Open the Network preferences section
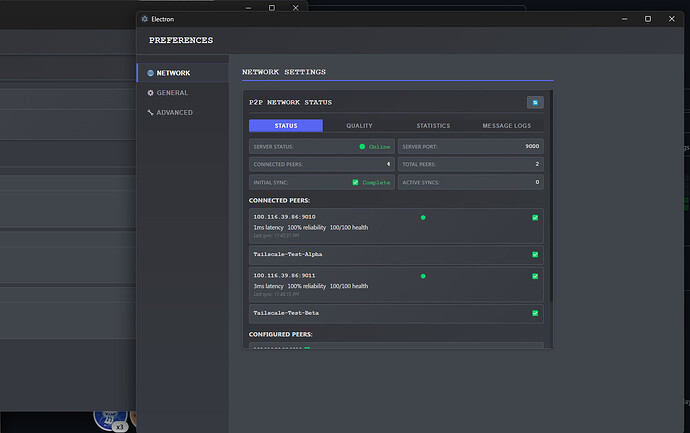Viewport: 690px width, 433px height. coord(183,73)
